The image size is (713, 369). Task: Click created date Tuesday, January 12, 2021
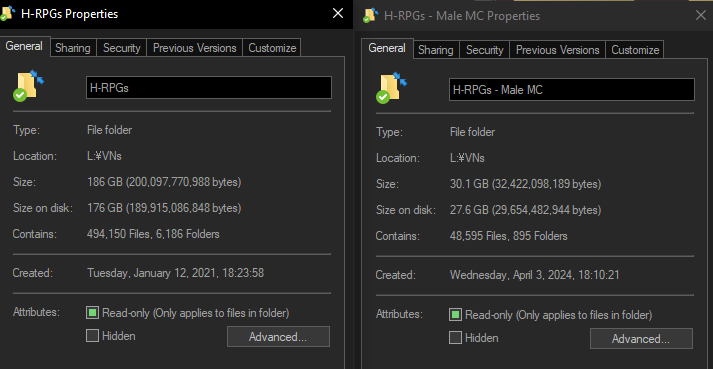176,273
